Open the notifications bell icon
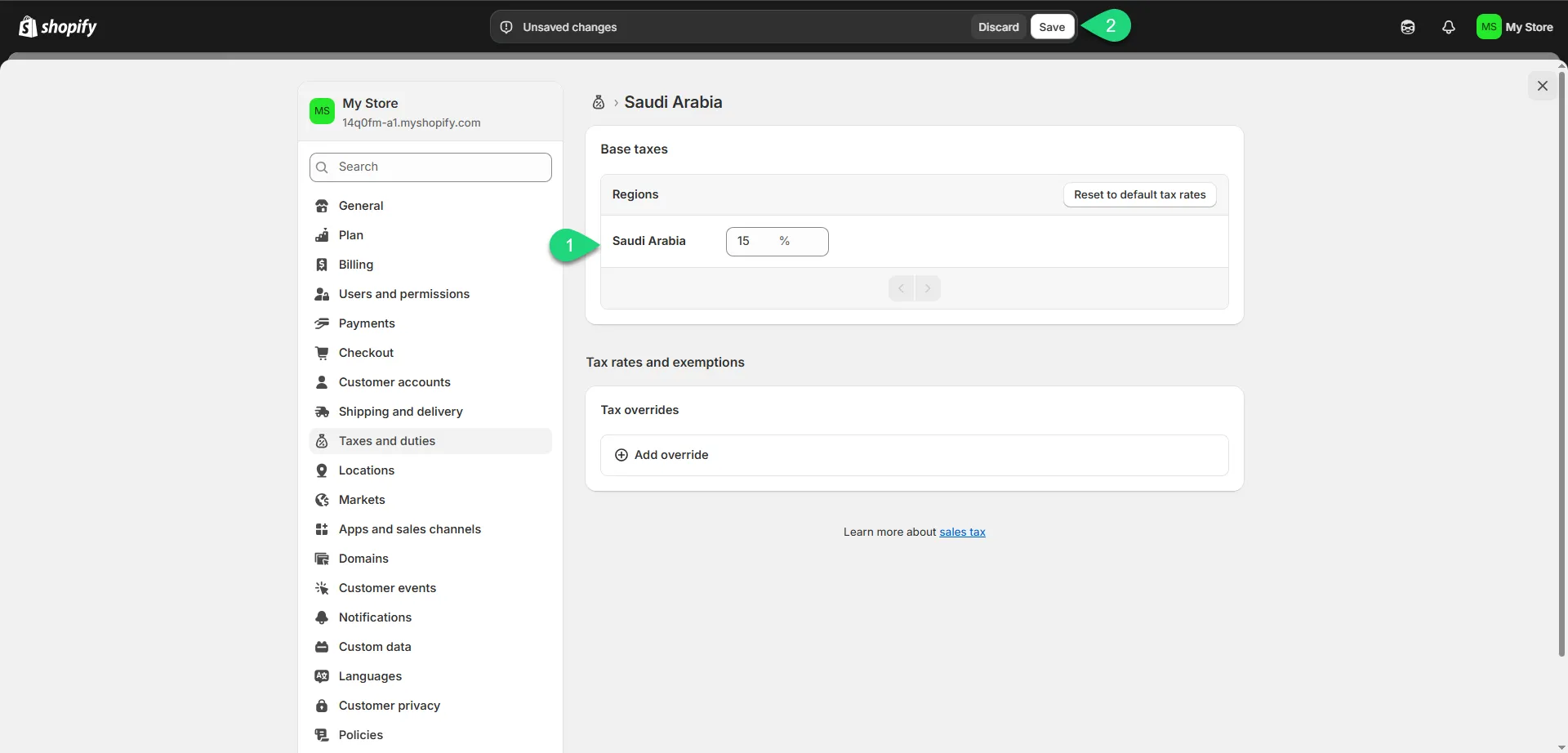The height and width of the screenshot is (753, 1568). pos(1448,27)
